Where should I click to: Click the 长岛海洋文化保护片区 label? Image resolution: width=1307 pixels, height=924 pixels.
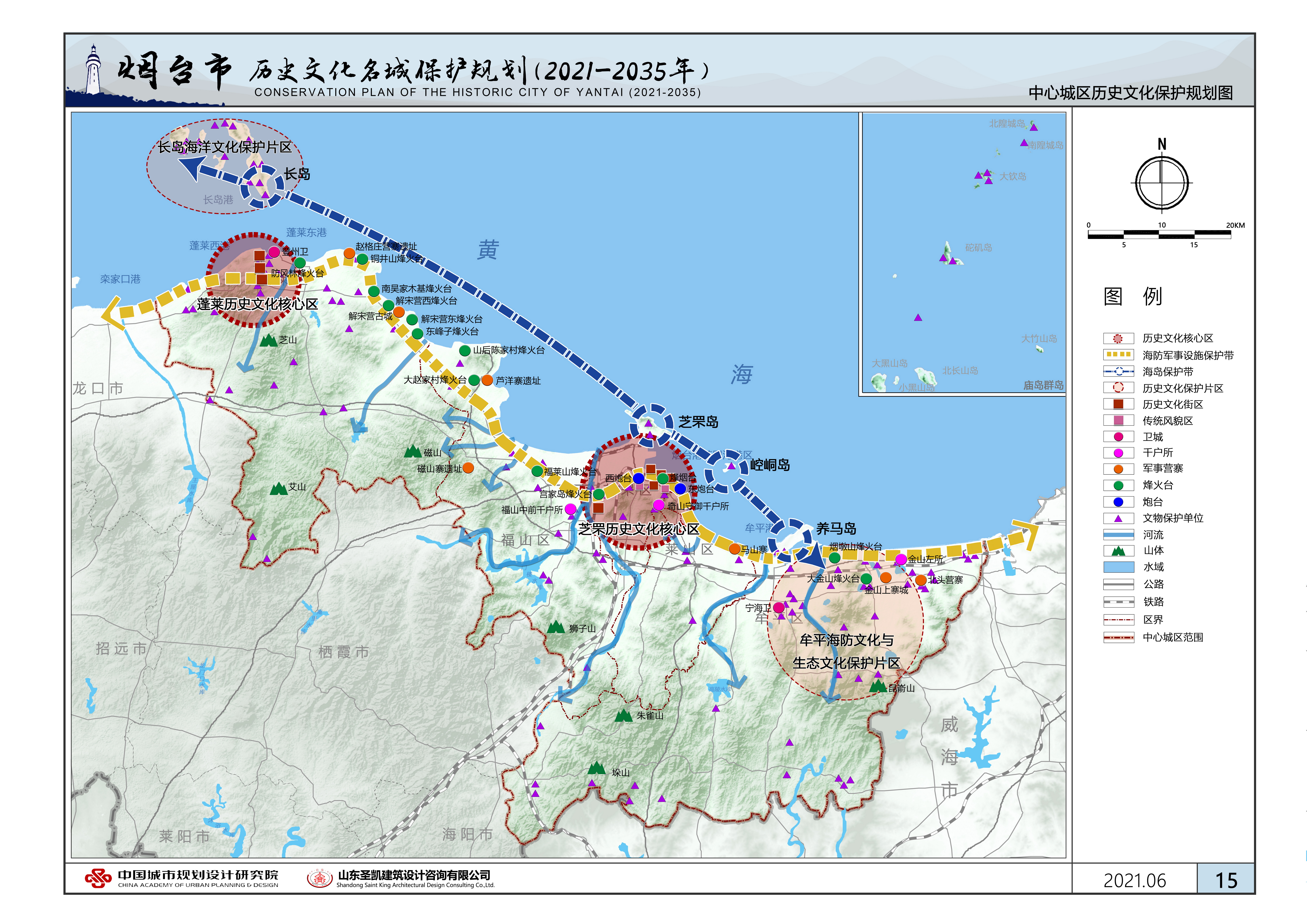pyautogui.click(x=225, y=147)
